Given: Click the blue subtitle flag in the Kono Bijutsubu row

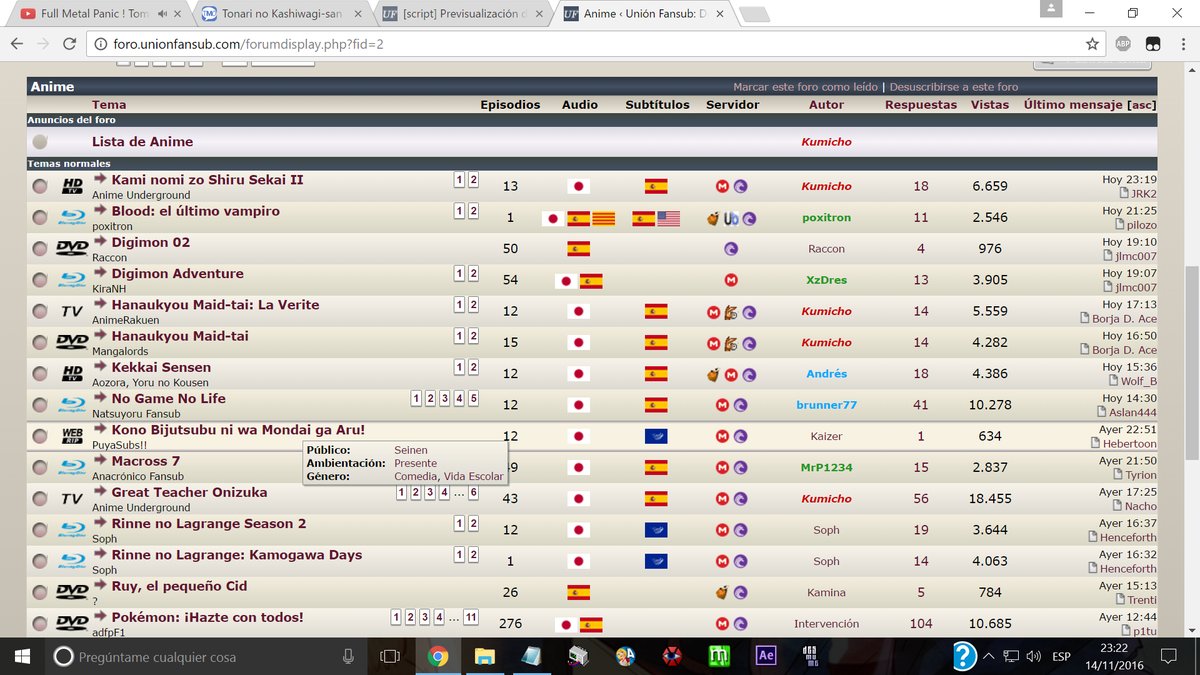Looking at the screenshot, I should [656, 436].
